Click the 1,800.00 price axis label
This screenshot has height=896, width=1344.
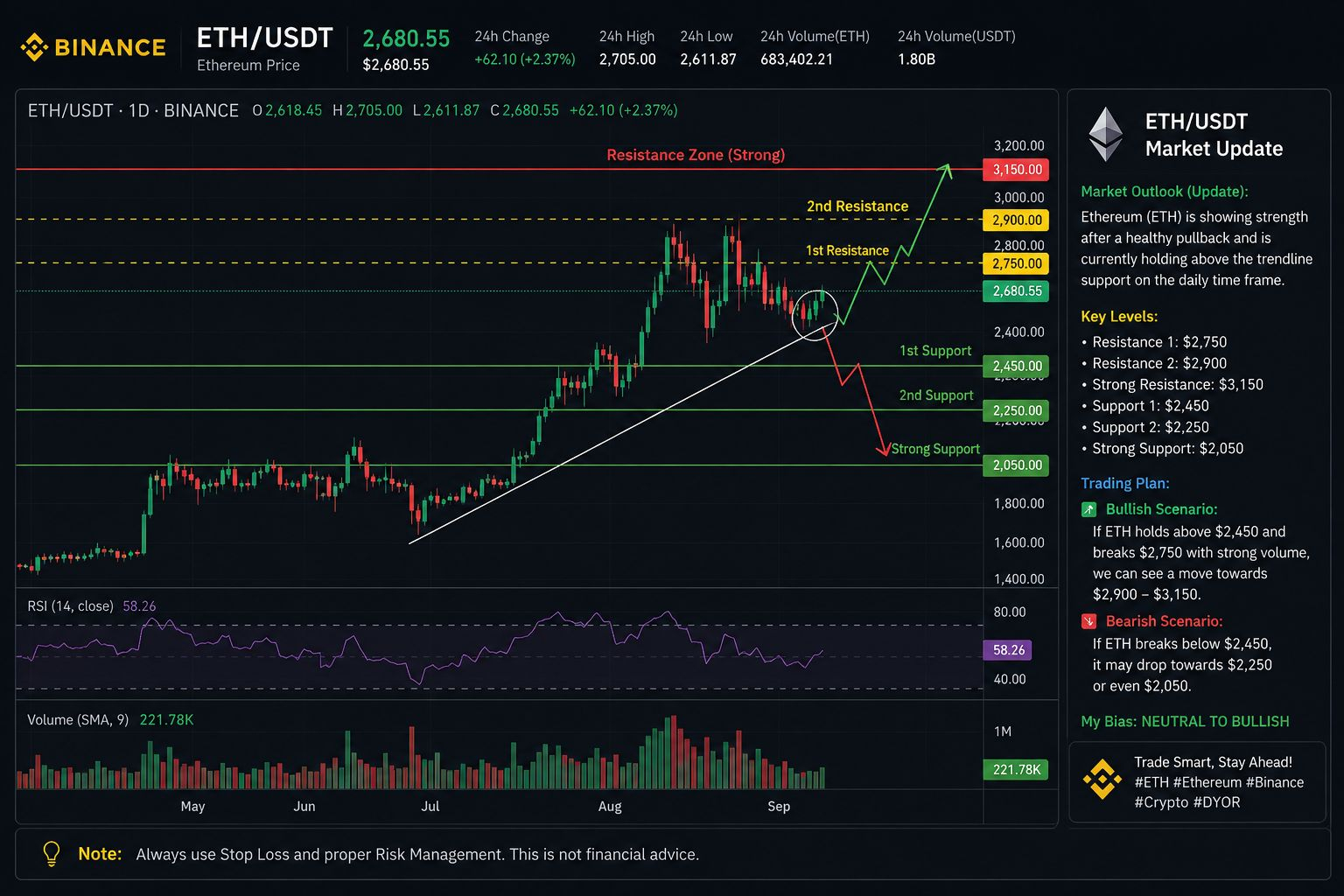[x=1019, y=504]
